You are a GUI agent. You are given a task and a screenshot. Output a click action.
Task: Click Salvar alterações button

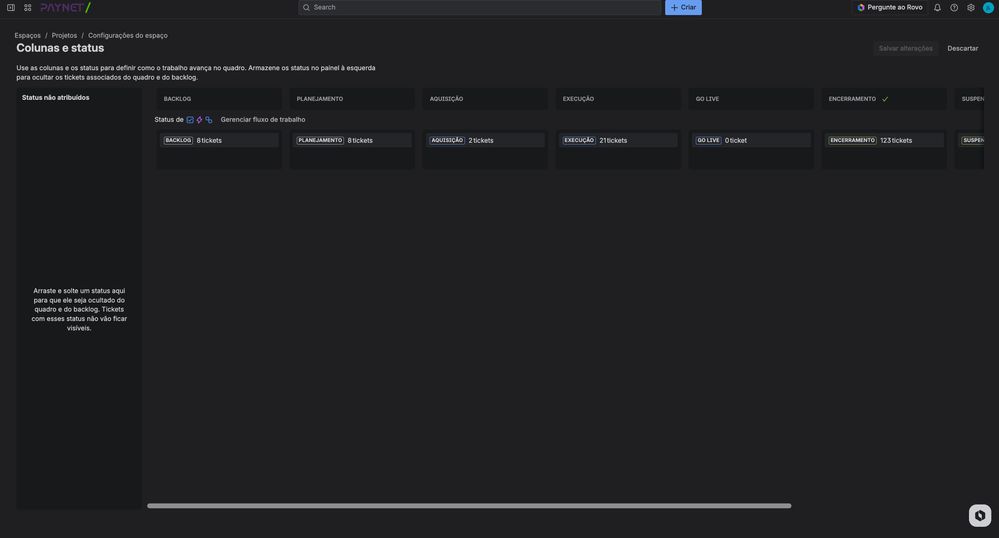[905, 48]
